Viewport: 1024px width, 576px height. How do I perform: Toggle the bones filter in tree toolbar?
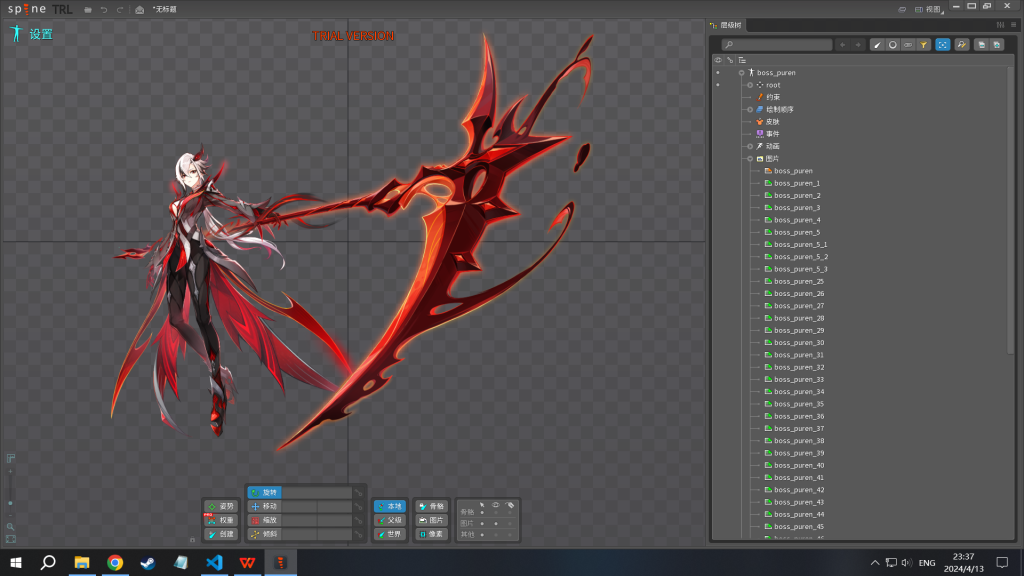877,45
